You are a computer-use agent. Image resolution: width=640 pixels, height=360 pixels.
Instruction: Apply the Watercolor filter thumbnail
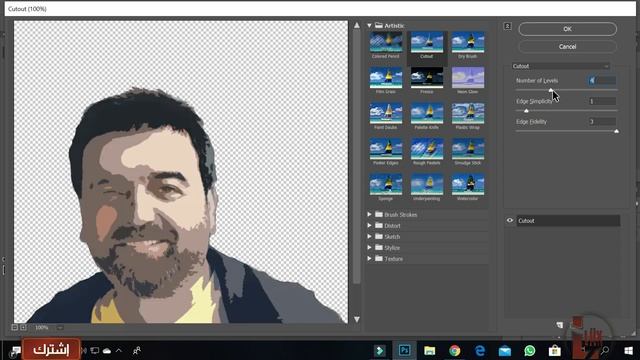tap(468, 184)
